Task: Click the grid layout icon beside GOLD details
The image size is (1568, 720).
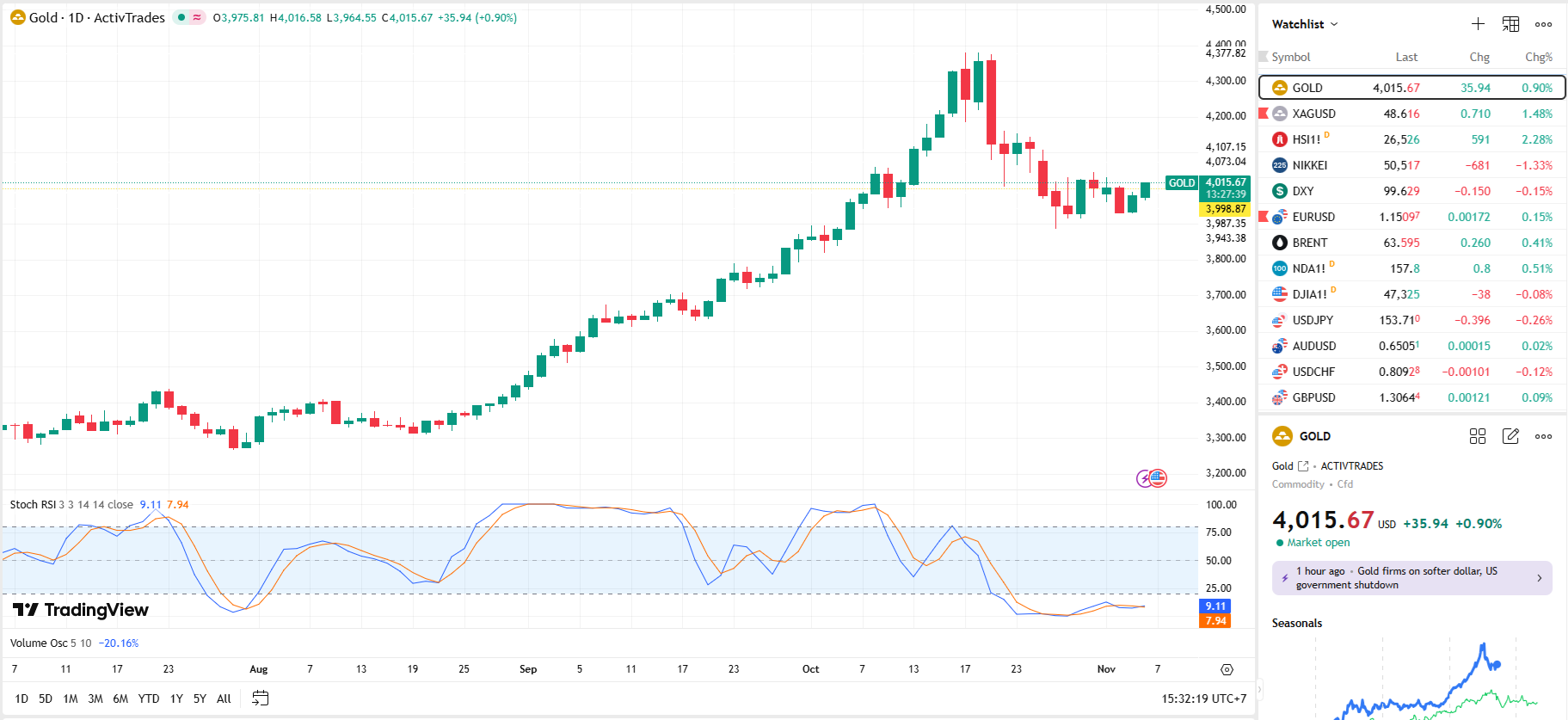Action: coord(1478,436)
